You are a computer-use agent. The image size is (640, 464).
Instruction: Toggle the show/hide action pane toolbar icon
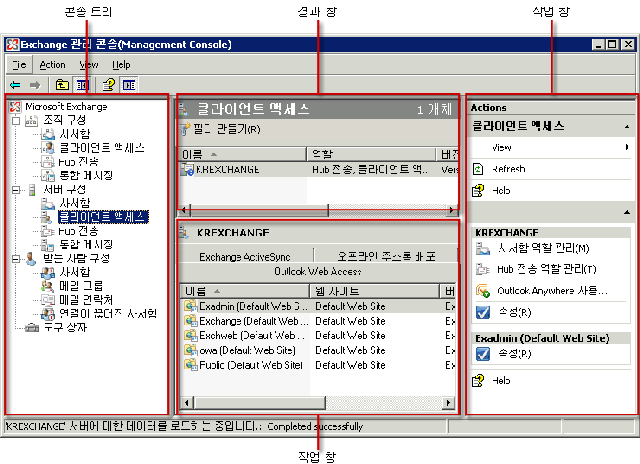click(x=129, y=85)
